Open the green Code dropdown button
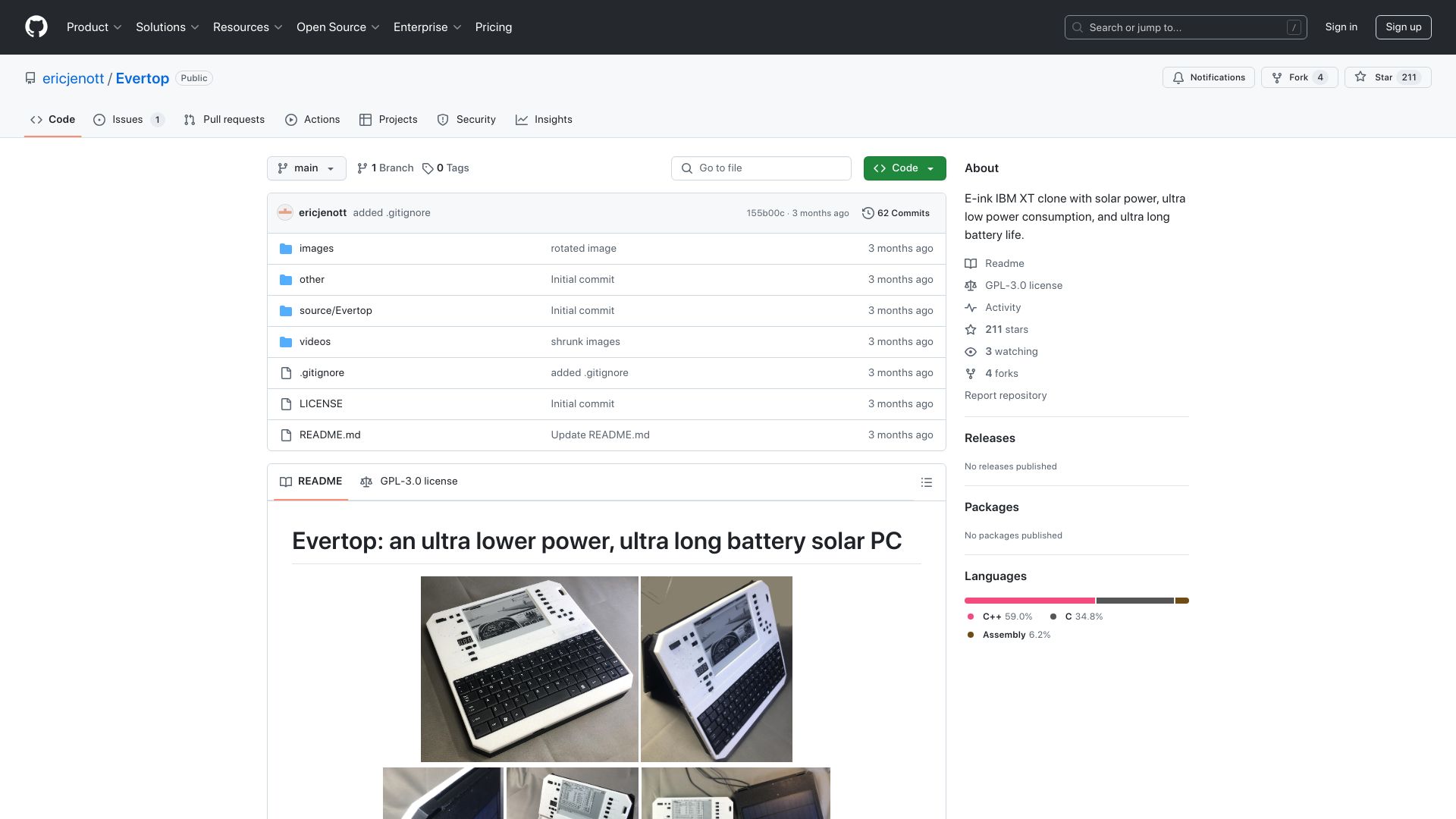 (x=905, y=168)
